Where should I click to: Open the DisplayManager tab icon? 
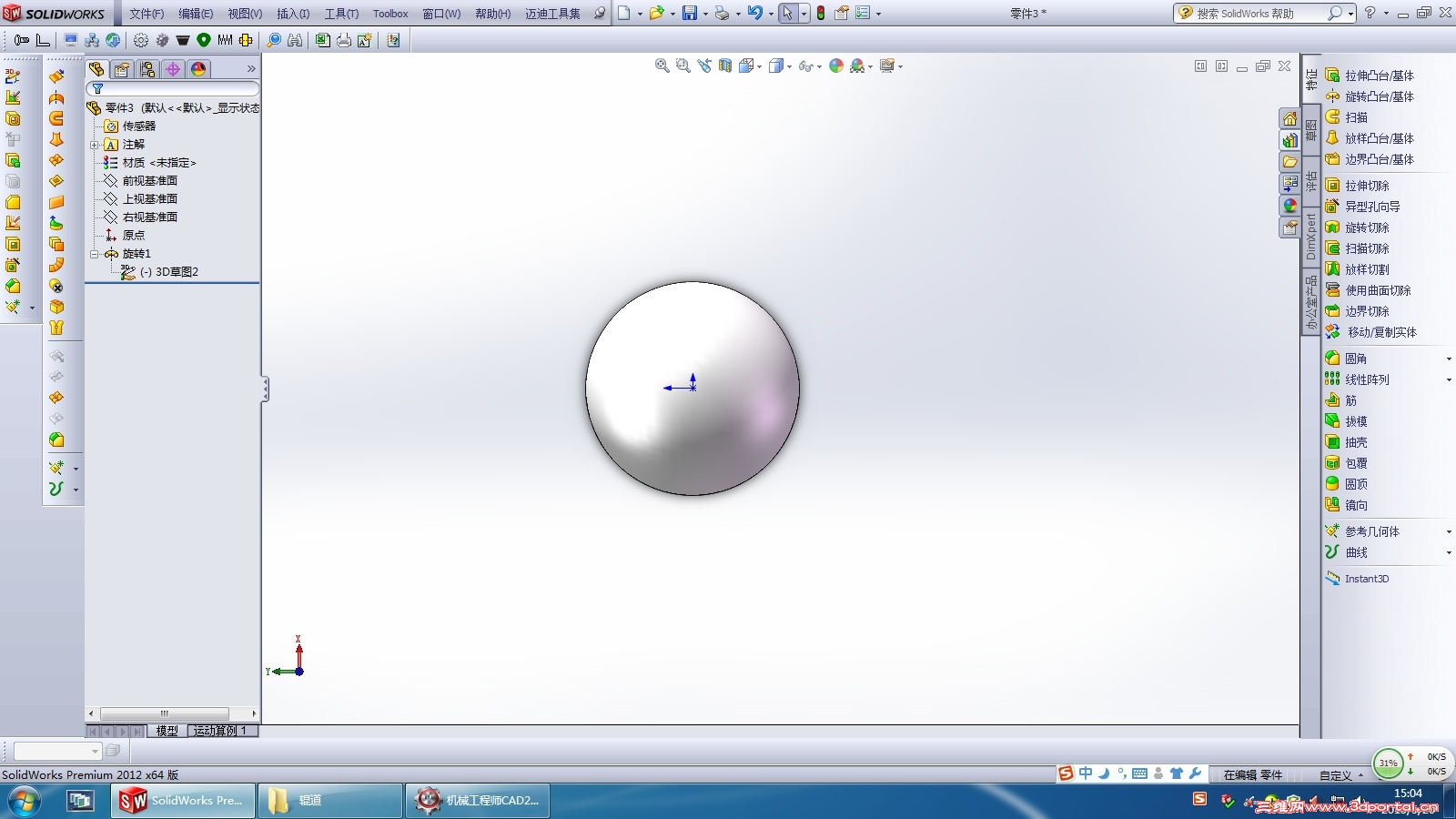point(198,69)
